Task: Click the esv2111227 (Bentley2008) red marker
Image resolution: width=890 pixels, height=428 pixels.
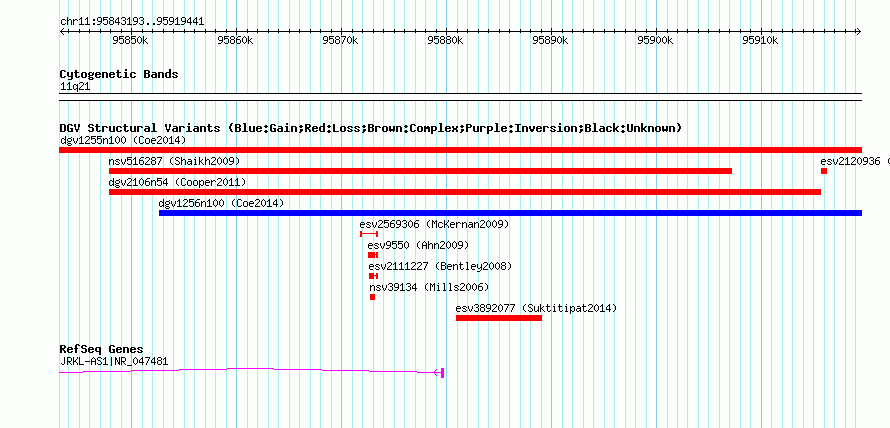Action: click(x=373, y=276)
